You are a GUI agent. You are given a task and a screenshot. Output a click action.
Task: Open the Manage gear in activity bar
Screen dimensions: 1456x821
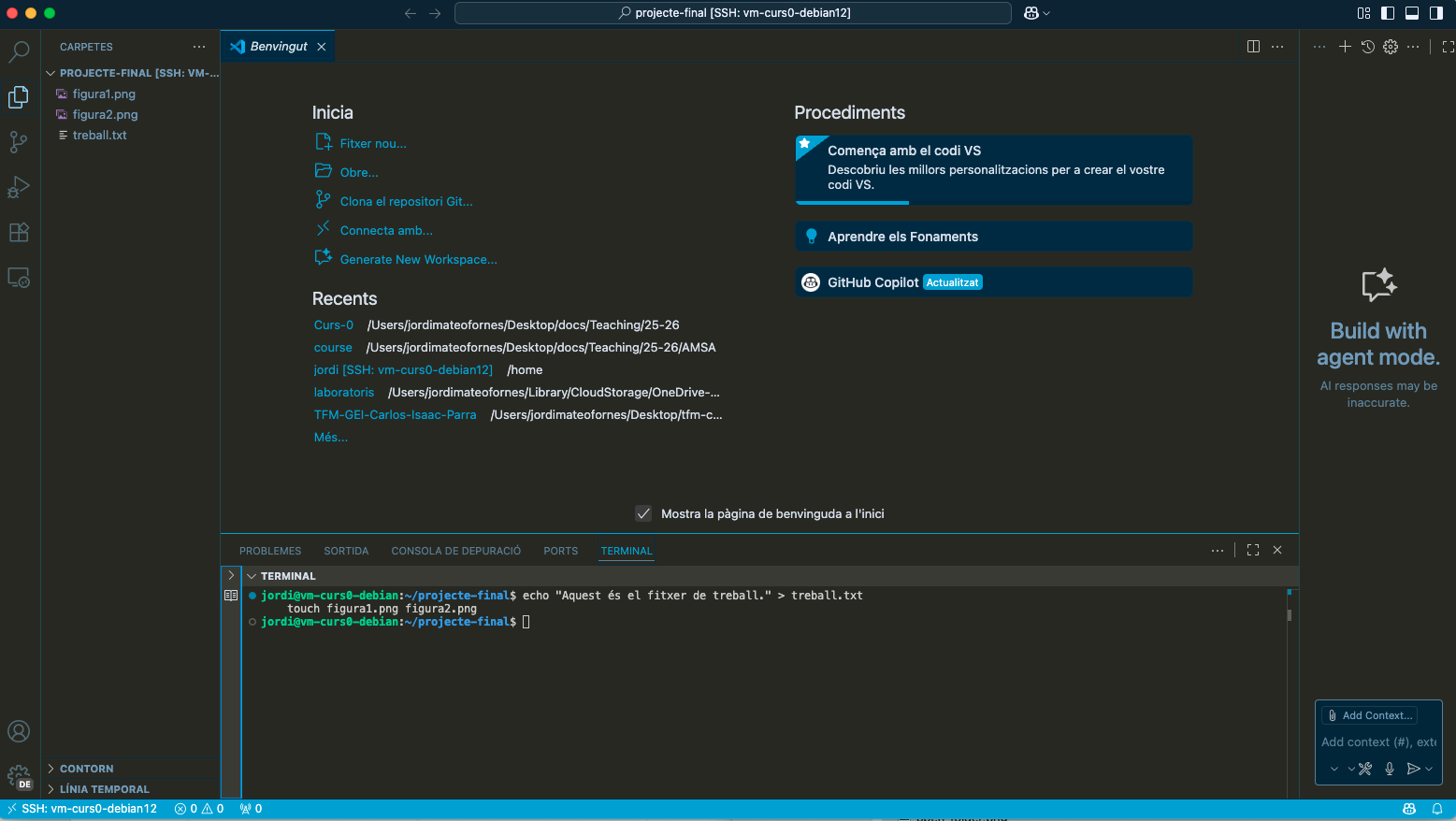[x=19, y=776]
